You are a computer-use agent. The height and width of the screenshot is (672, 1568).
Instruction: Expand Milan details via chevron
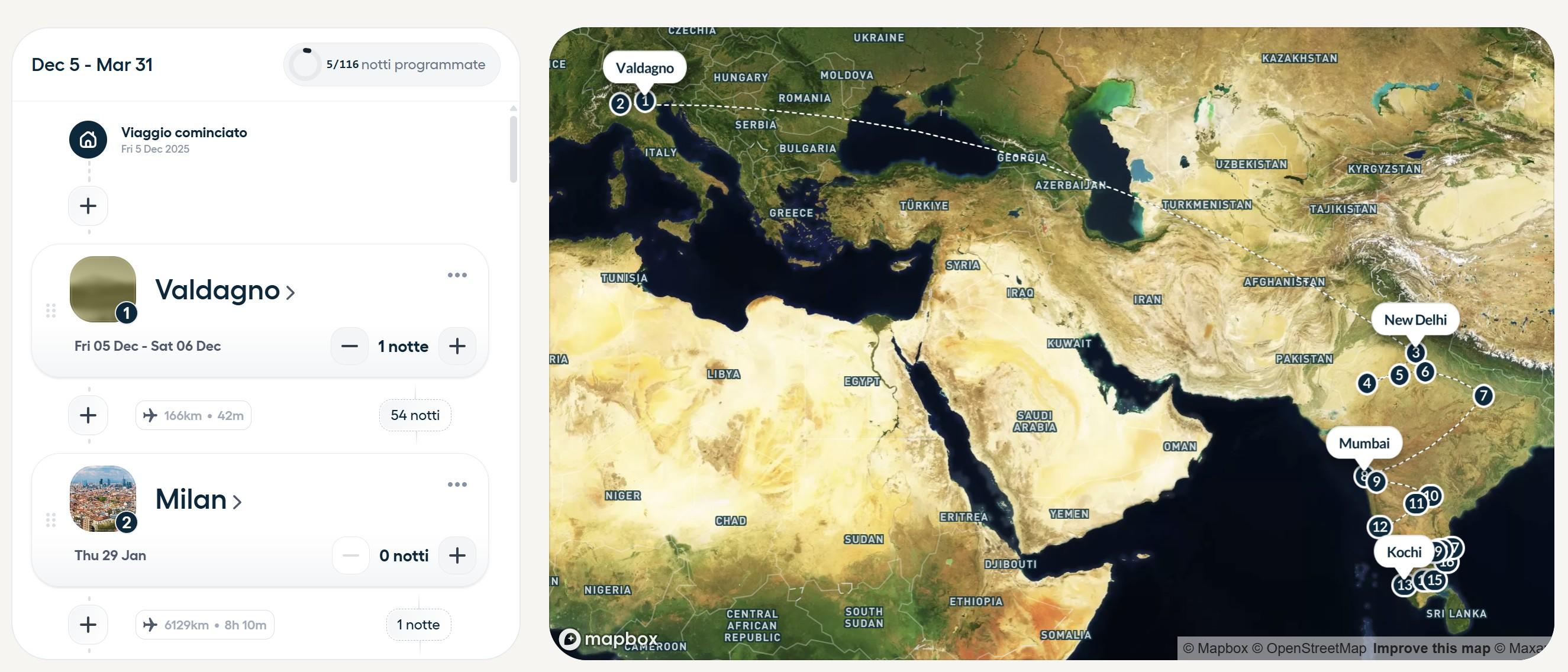pos(237,502)
